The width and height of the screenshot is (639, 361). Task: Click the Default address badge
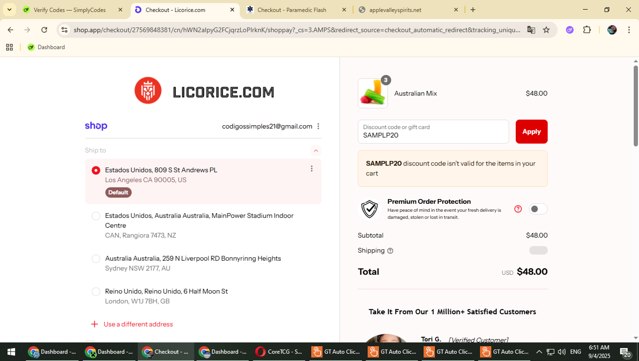[118, 192]
